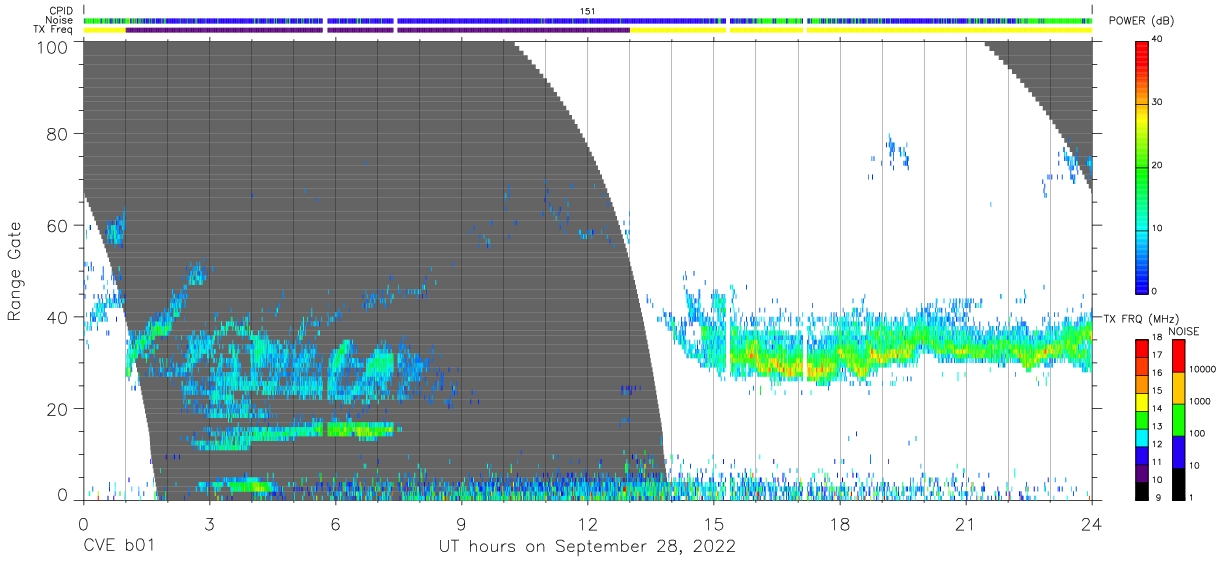1228x567 pixels.
Task: Select the cyan 12–13 MHz TX FRQ segment
Action: click(1141, 436)
